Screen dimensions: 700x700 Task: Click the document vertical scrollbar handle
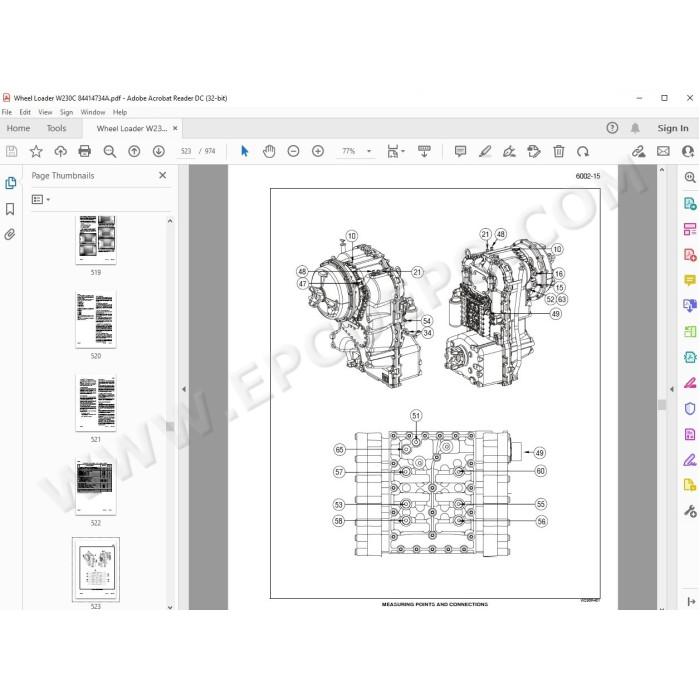pyautogui.click(x=662, y=404)
